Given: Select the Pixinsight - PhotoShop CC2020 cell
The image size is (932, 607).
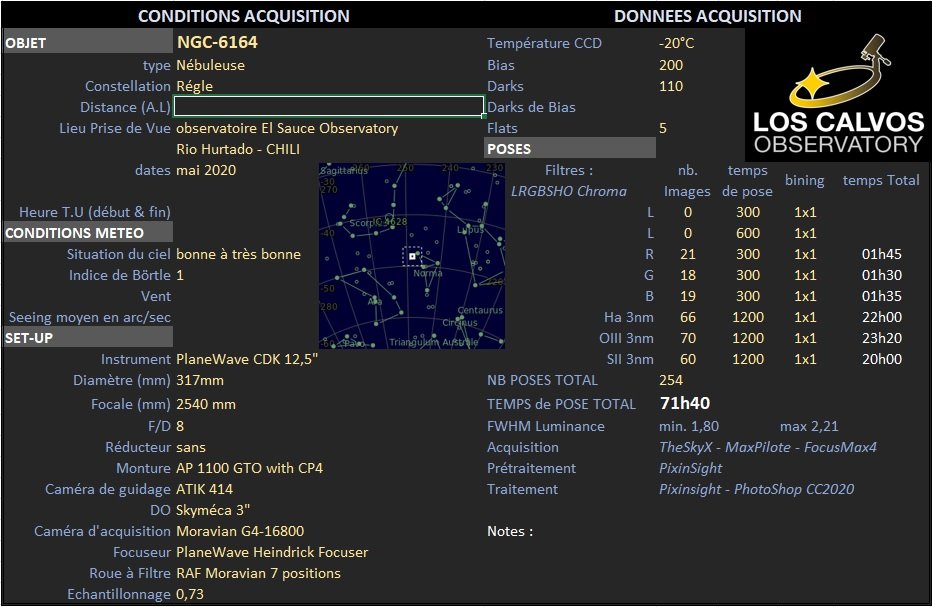Looking at the screenshot, I should [756, 489].
